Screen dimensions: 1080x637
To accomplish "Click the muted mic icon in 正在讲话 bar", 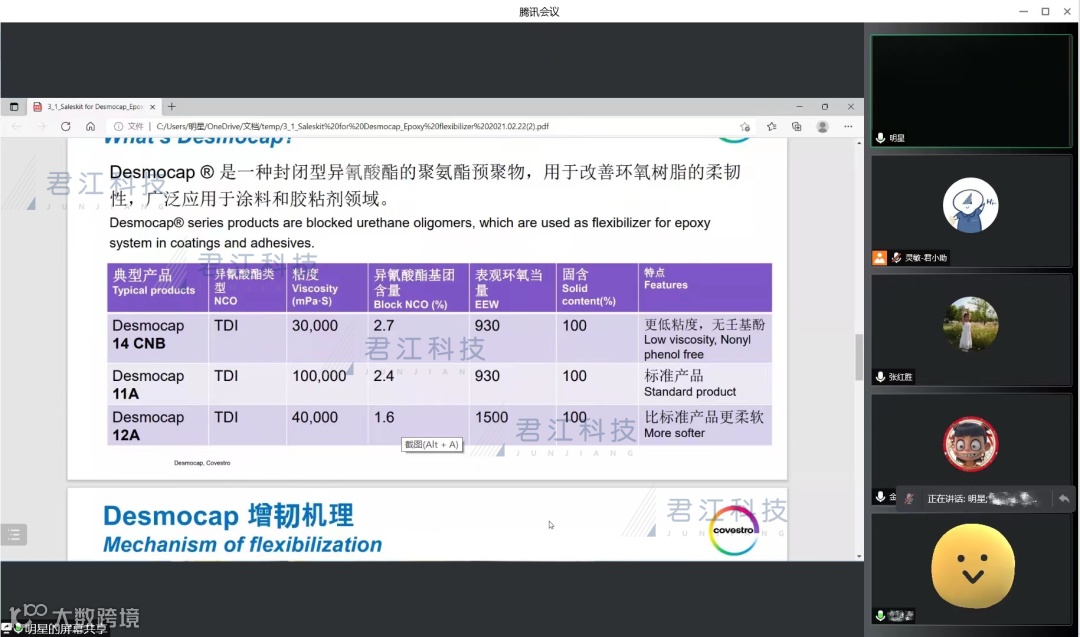I will tap(909, 499).
